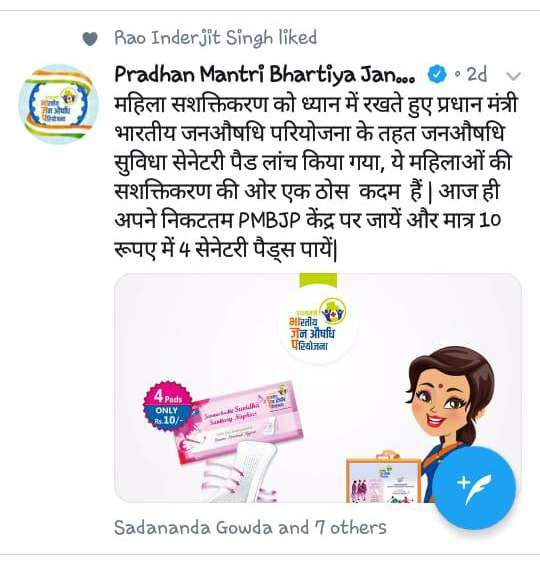Open Rao Inderjit Singh liked label
The height and width of the screenshot is (562, 540).
(216, 38)
